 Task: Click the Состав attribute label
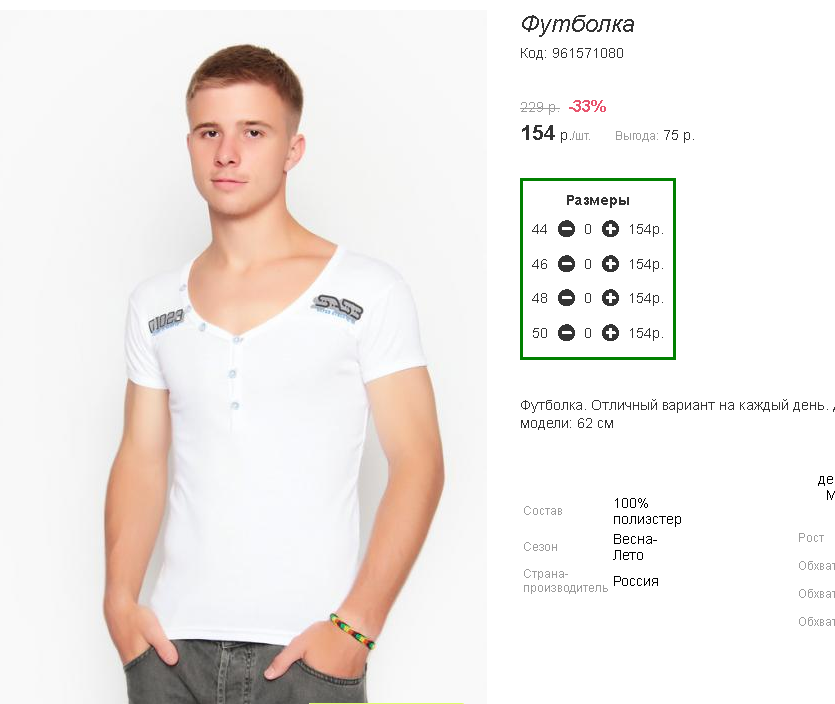pos(543,511)
